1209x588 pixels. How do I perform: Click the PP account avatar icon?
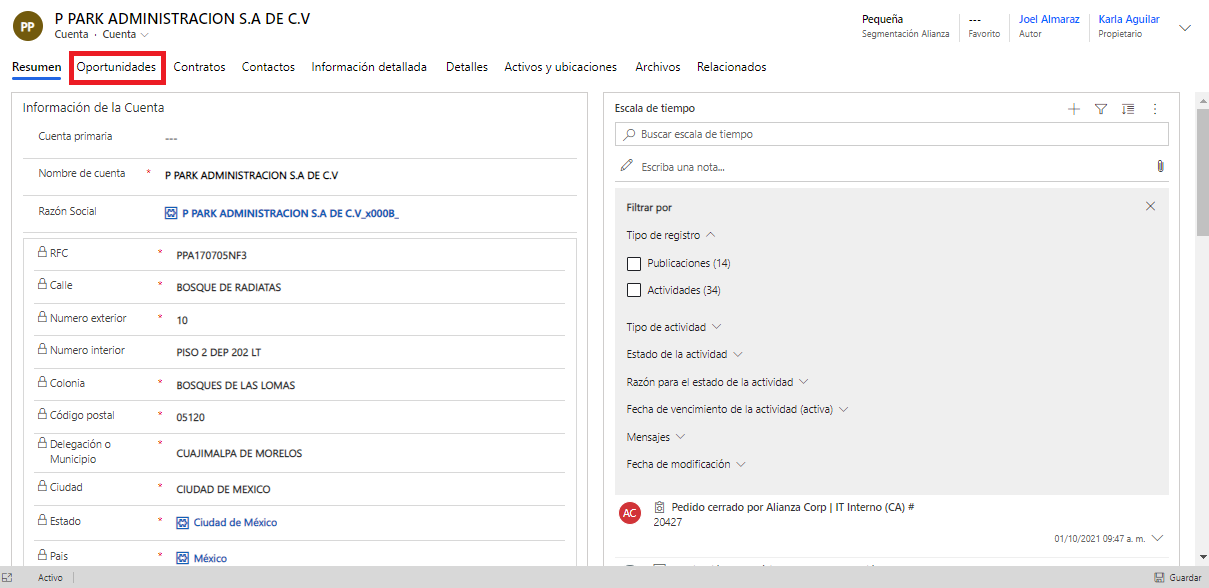pos(27,26)
